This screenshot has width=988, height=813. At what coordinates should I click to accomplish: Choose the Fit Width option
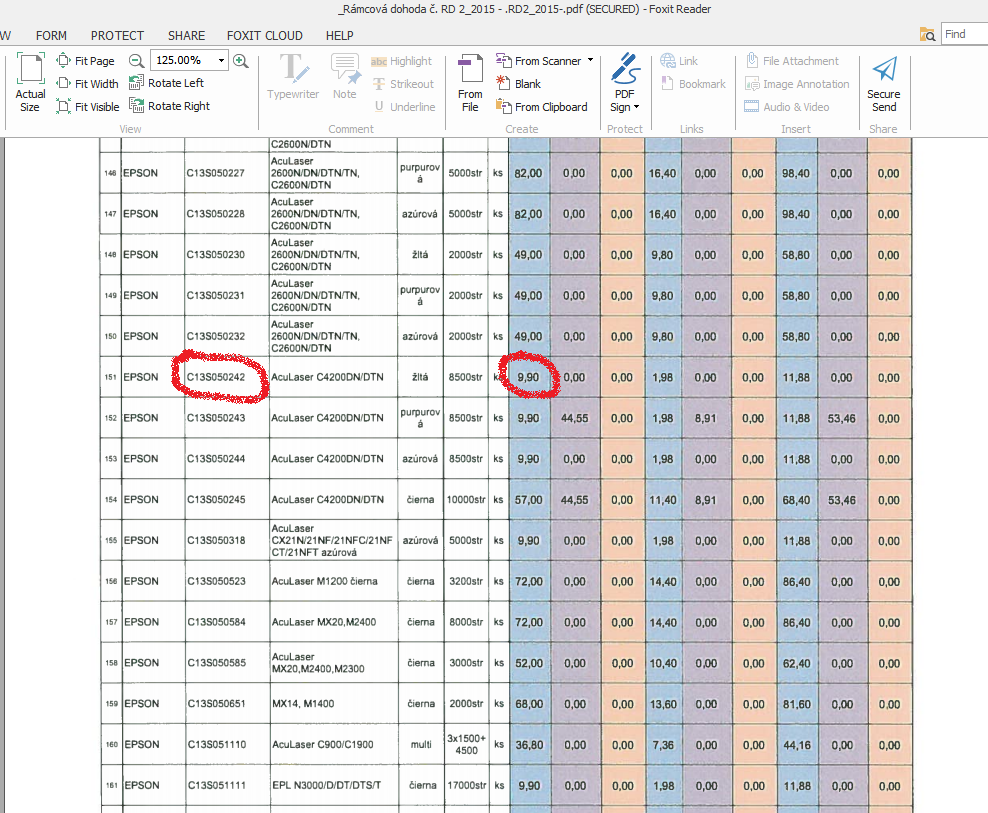pyautogui.click(x=87, y=84)
